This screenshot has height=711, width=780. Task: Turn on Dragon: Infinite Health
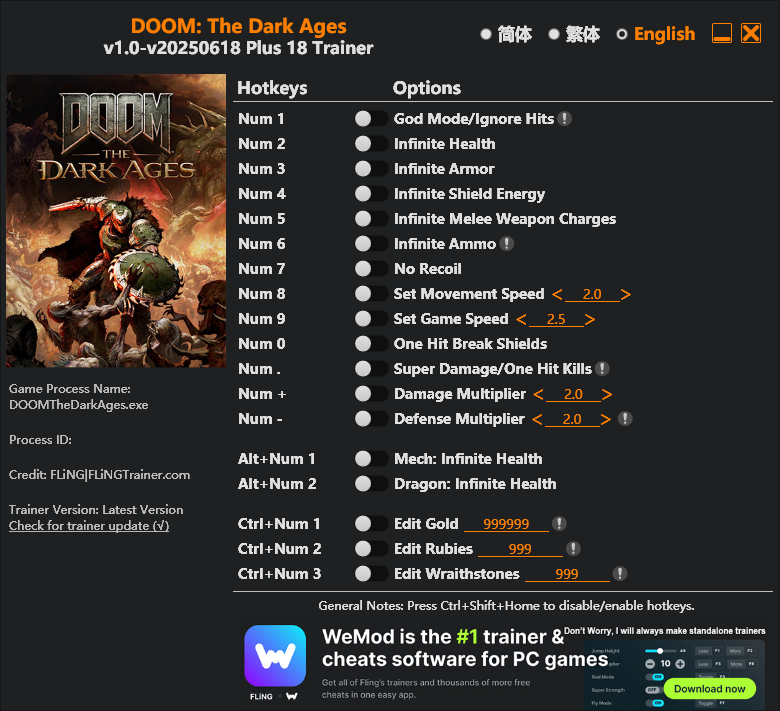[371, 484]
